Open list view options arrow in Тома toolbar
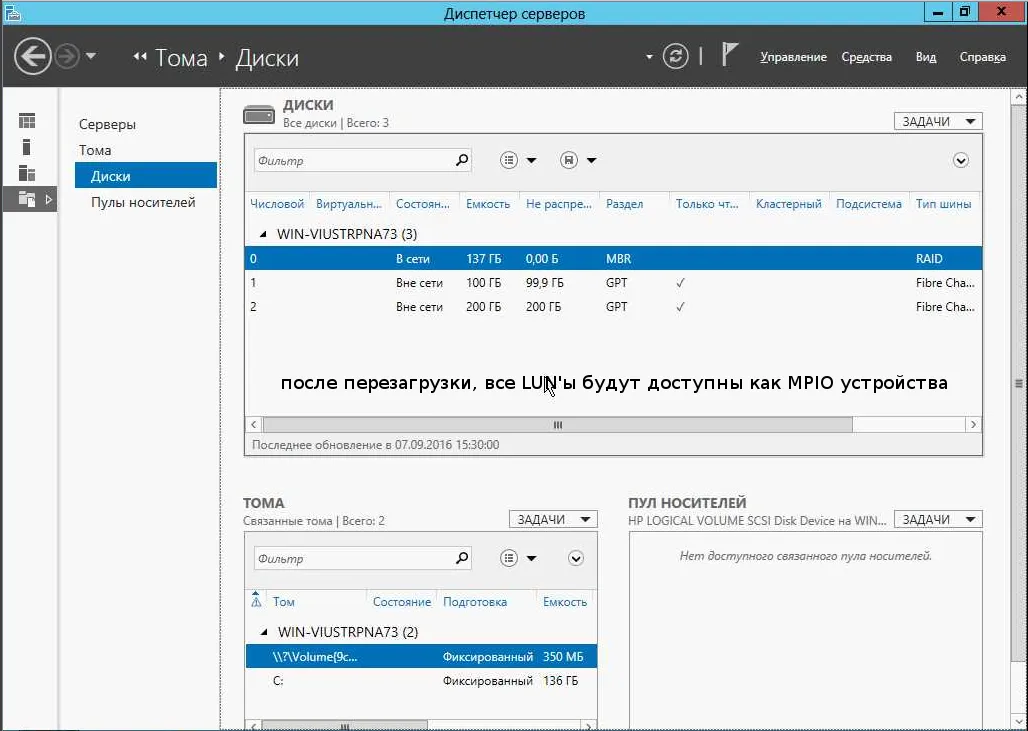 coord(532,559)
